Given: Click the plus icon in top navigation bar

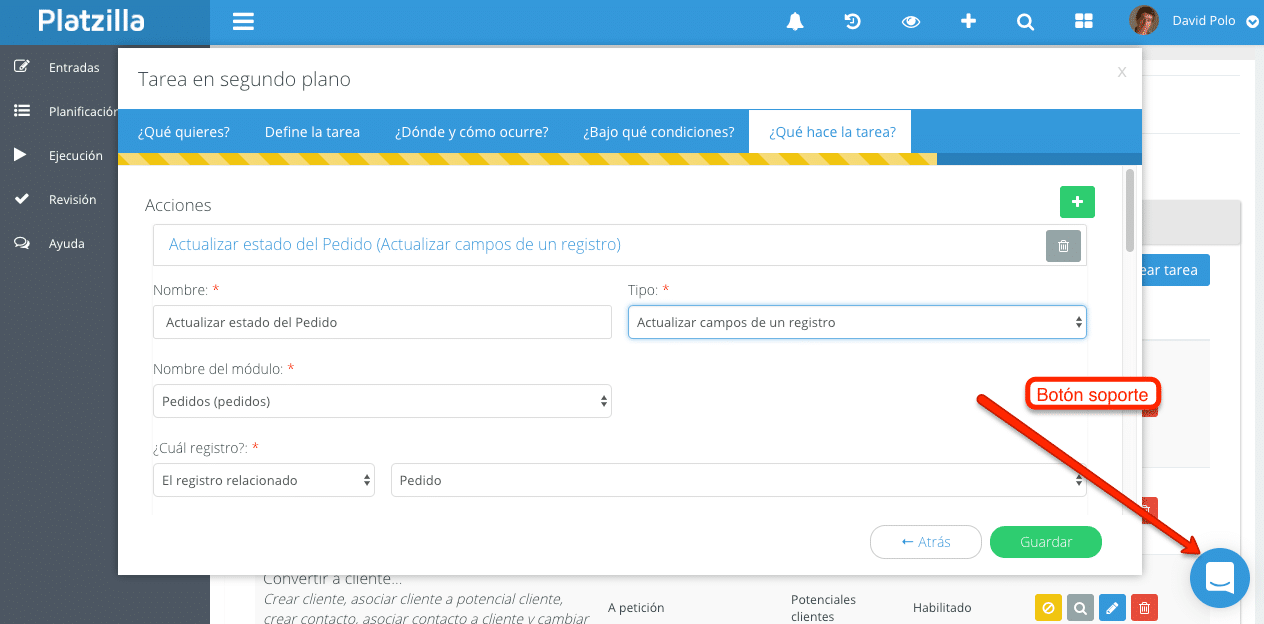Looking at the screenshot, I should tap(968, 21).
